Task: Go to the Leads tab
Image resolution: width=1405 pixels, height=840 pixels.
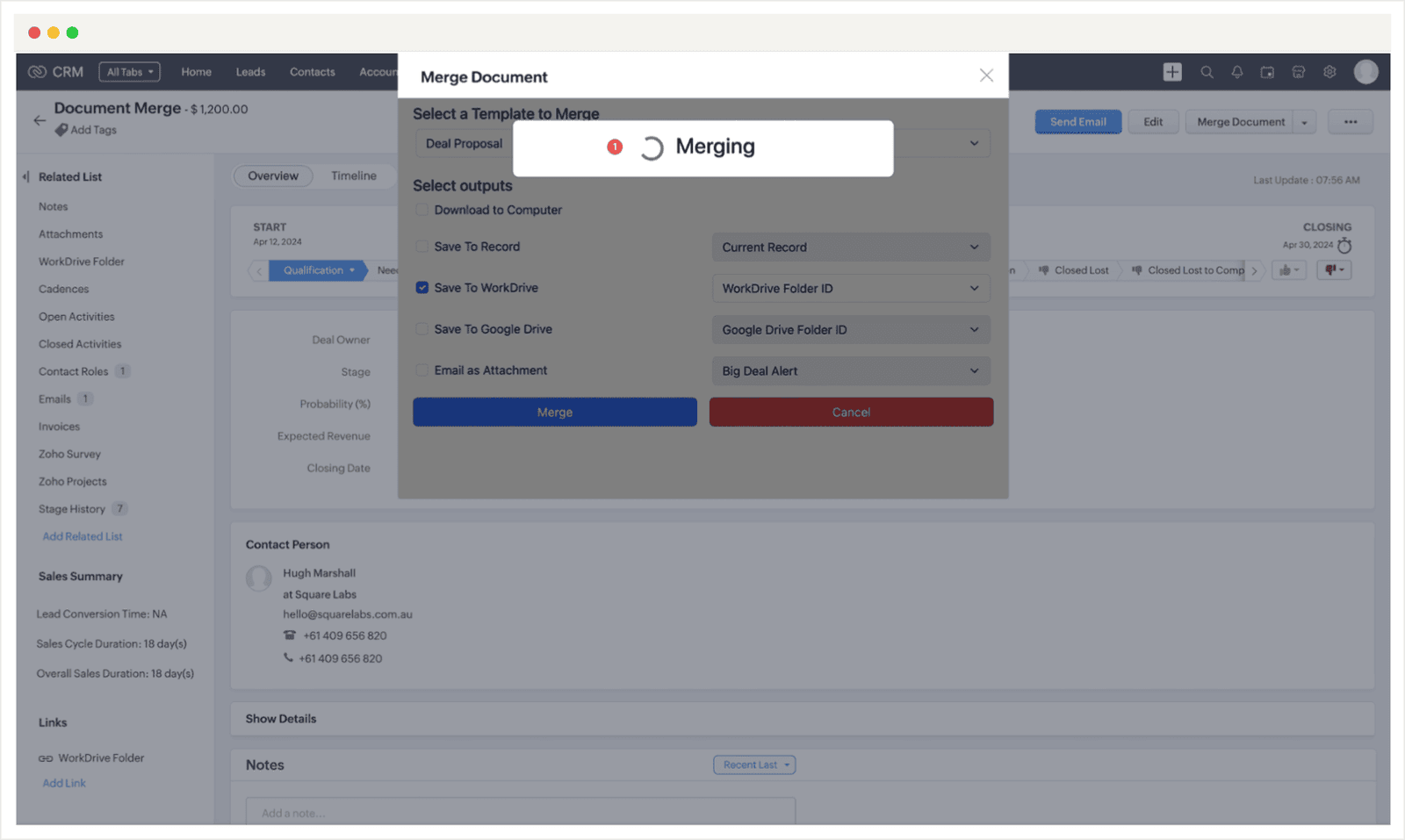Action: pos(250,72)
